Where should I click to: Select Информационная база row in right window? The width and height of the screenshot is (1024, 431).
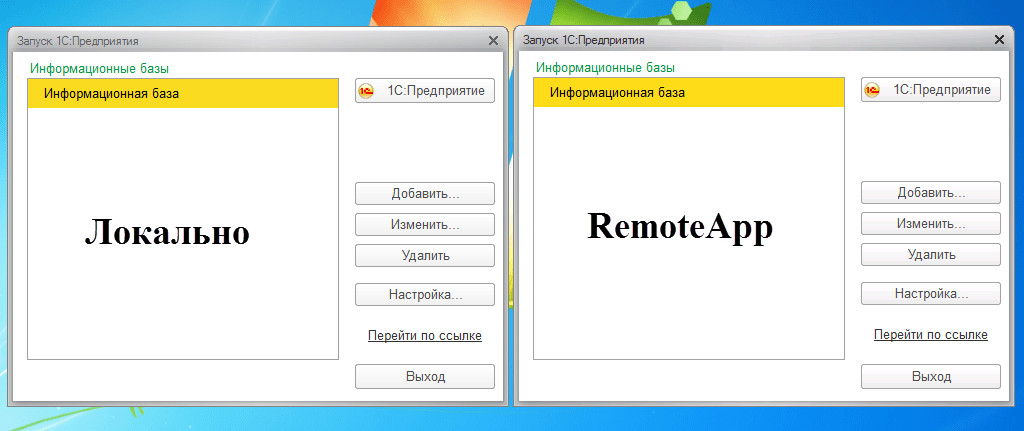click(x=689, y=93)
